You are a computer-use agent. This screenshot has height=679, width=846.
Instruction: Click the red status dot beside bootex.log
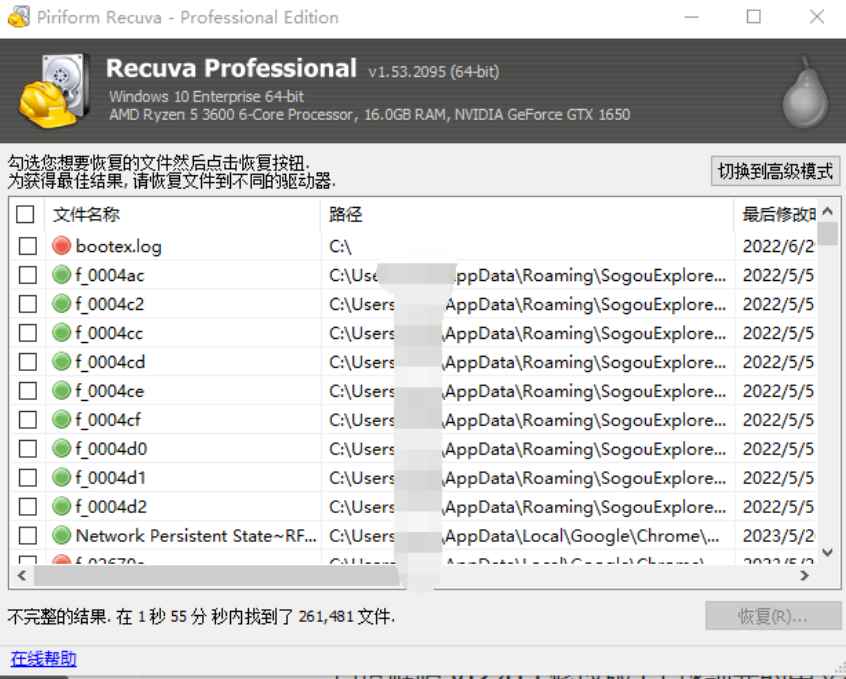[x=61, y=245]
